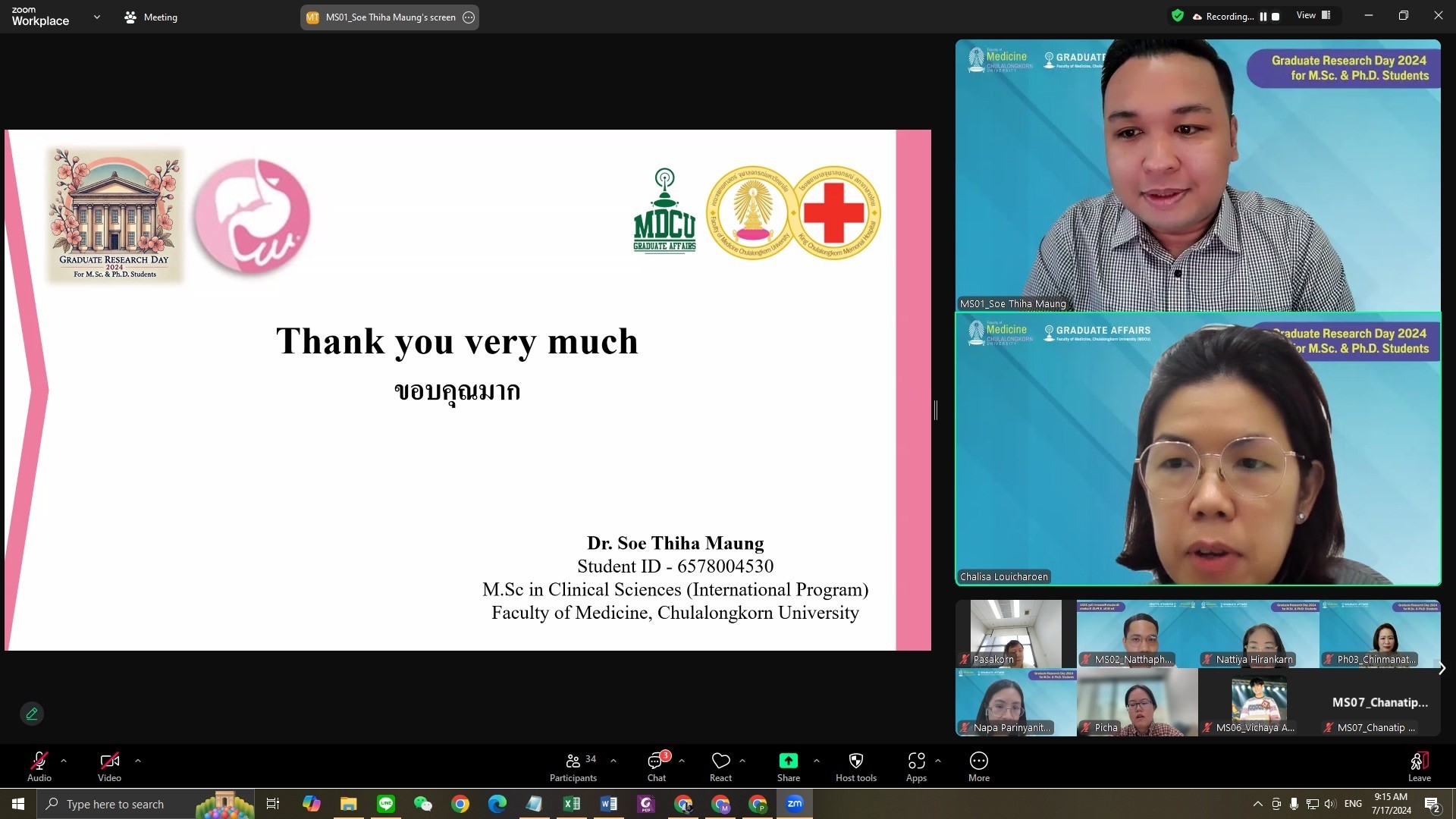Open the View layout menu
1456x819 pixels.
(x=1313, y=15)
